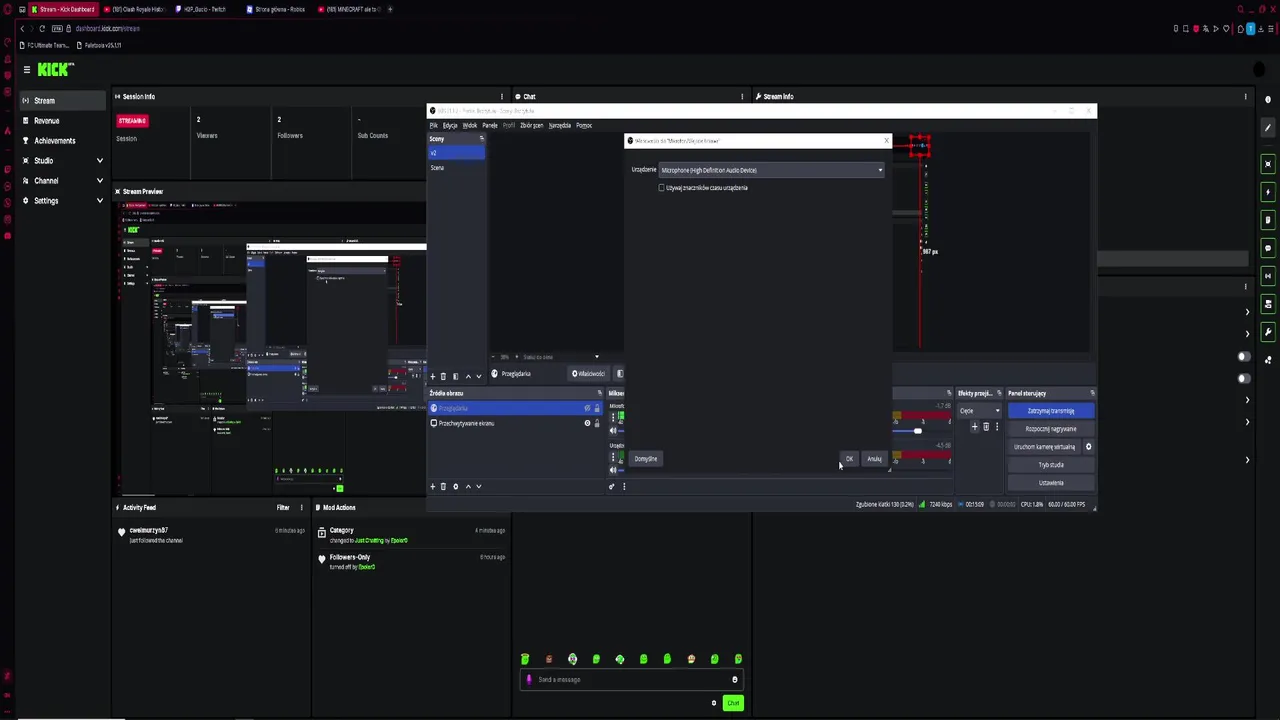The height and width of the screenshot is (720, 1280).
Task: Click Anuluj in the properties dialog
Action: coord(875,459)
